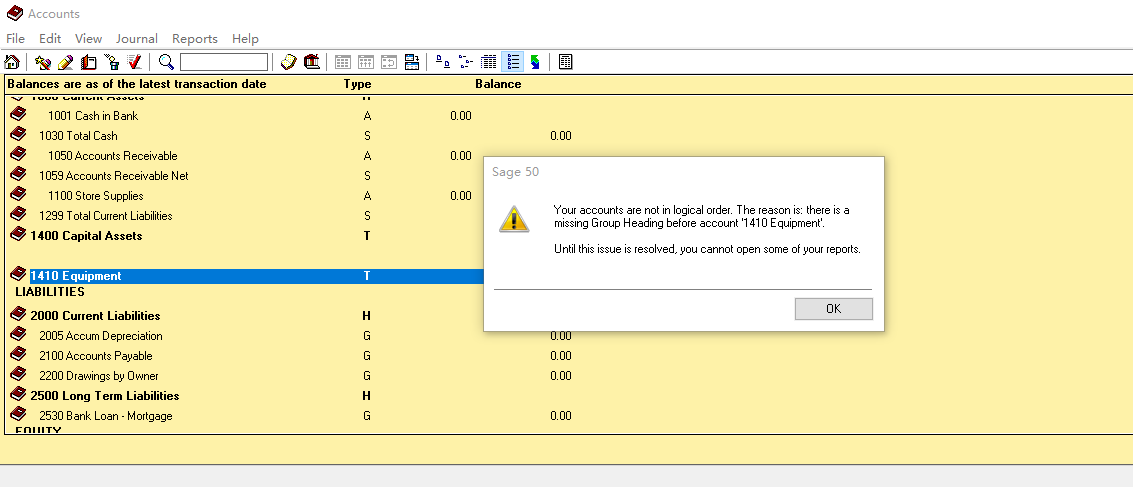Select account 2005 Accum Depreciation
This screenshot has width=1133, height=487.
coord(100,336)
